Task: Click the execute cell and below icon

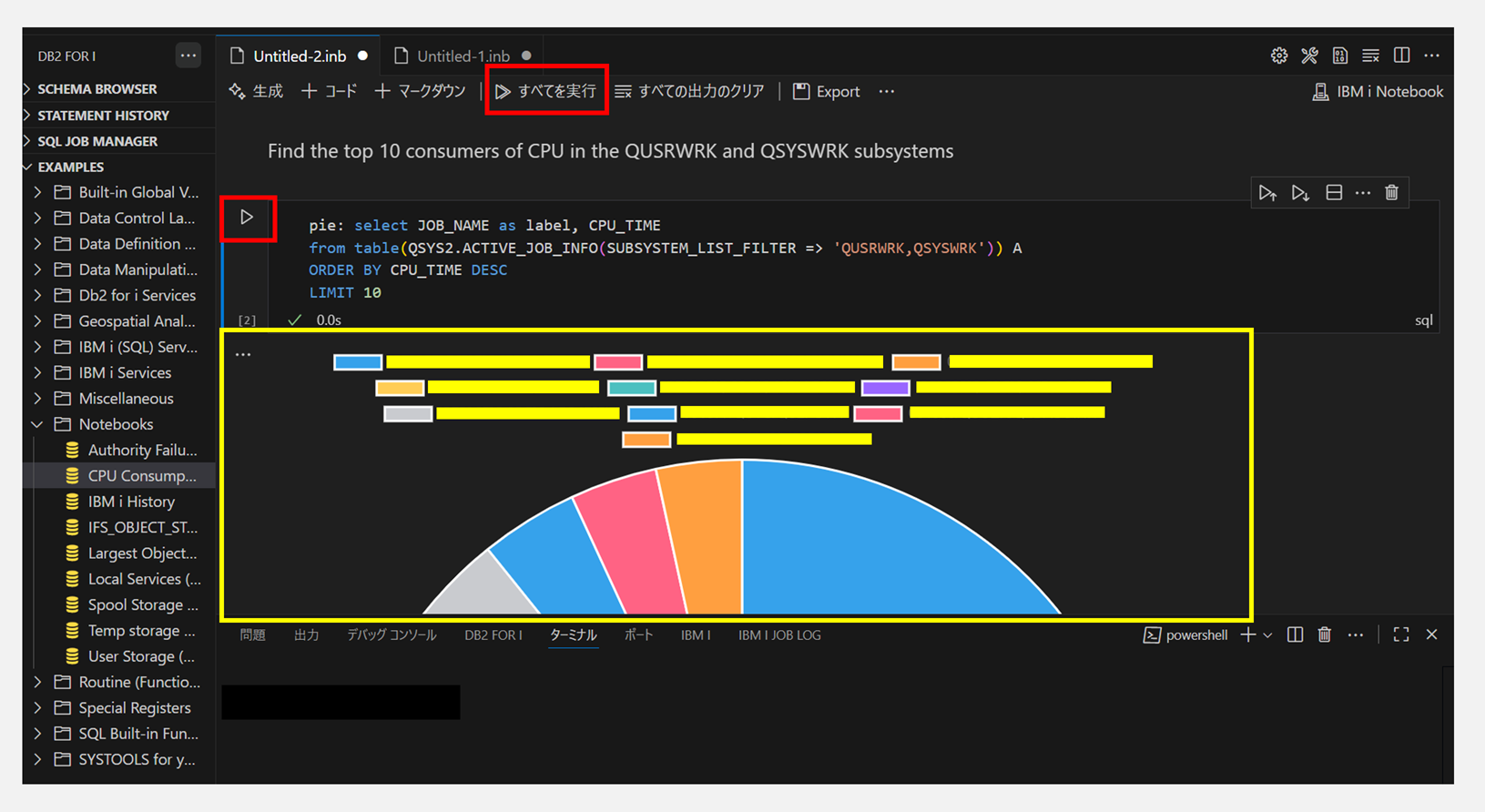Action: click(x=1300, y=193)
